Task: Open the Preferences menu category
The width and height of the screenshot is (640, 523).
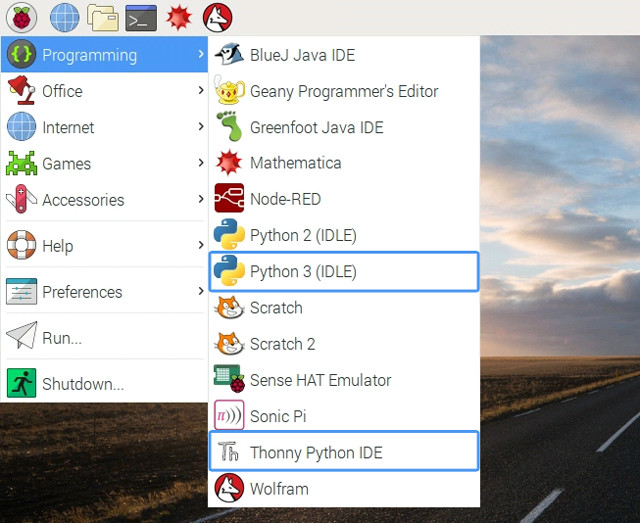Action: pos(104,292)
